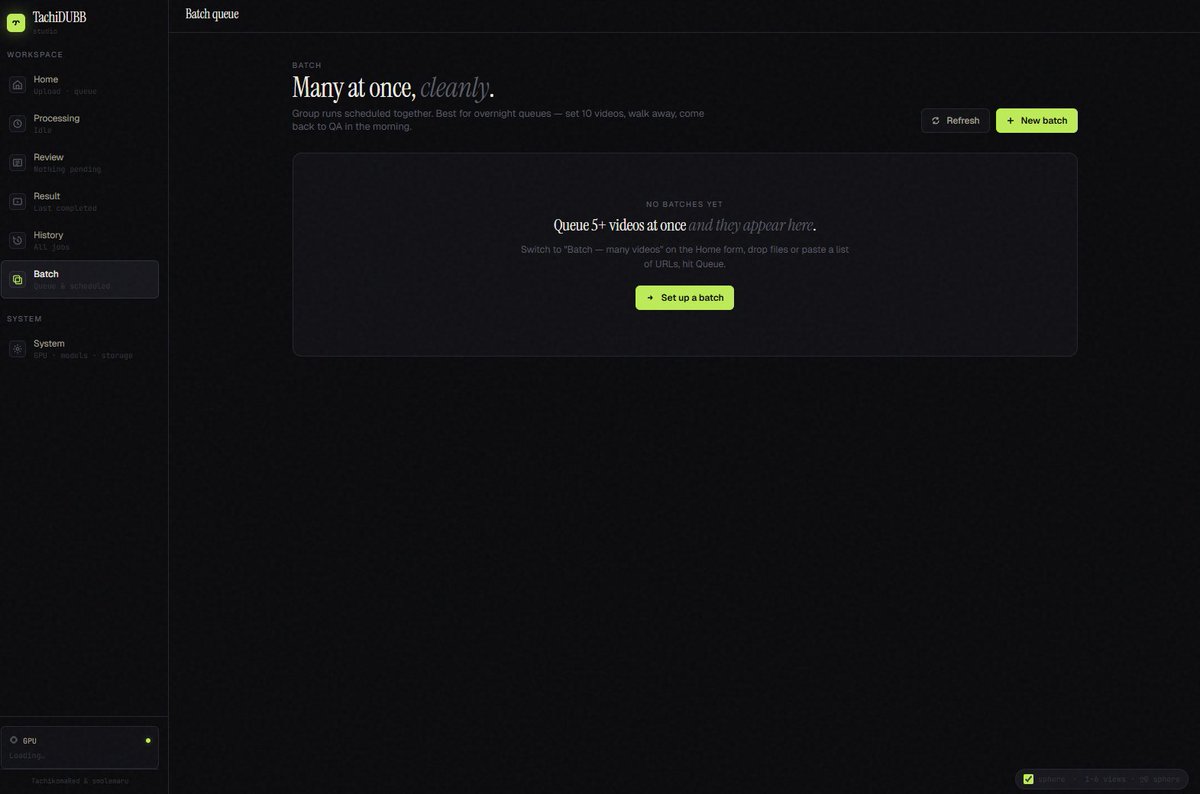Screen dimensions: 1200x794
Task: Toggle the sphere checkbox at bottom right
Action: pyautogui.click(x=1028, y=779)
